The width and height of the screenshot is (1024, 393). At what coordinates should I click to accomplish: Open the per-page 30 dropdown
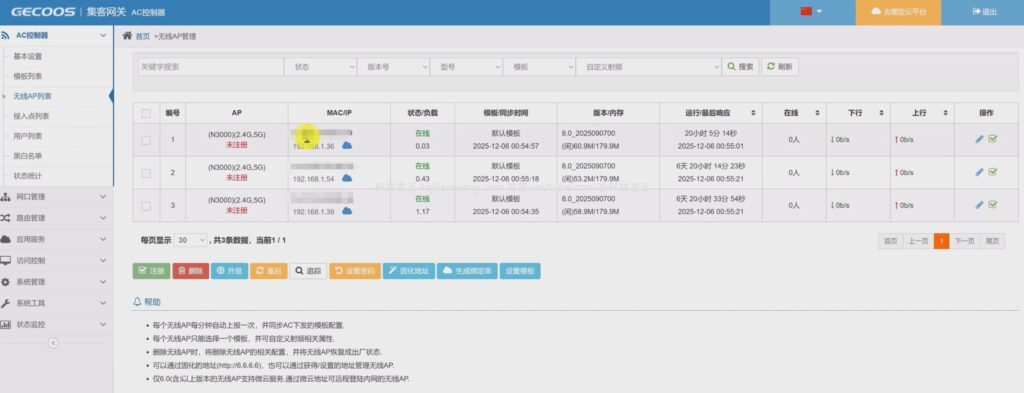tap(191, 240)
